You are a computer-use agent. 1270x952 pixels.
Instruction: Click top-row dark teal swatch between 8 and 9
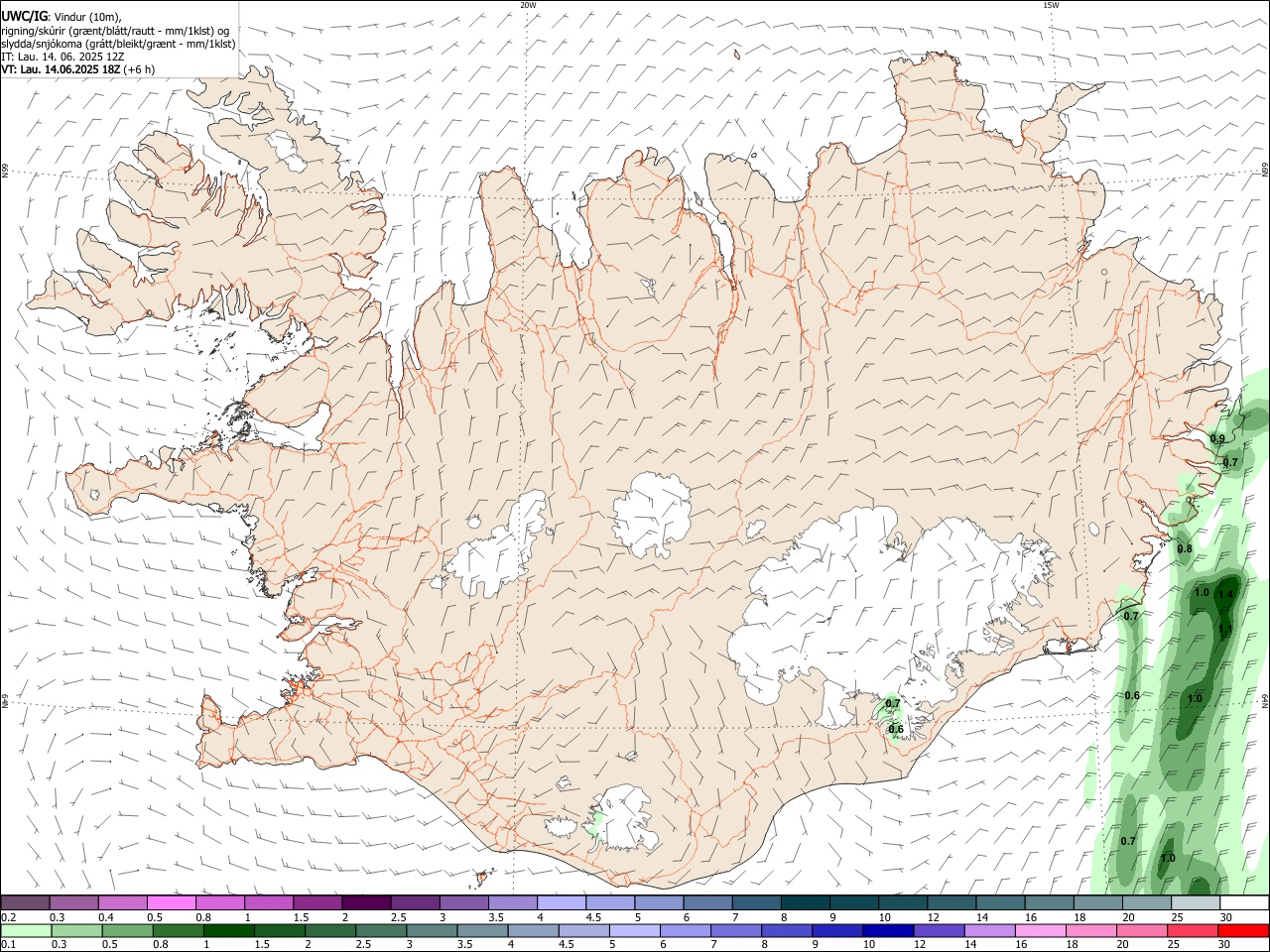806,902
